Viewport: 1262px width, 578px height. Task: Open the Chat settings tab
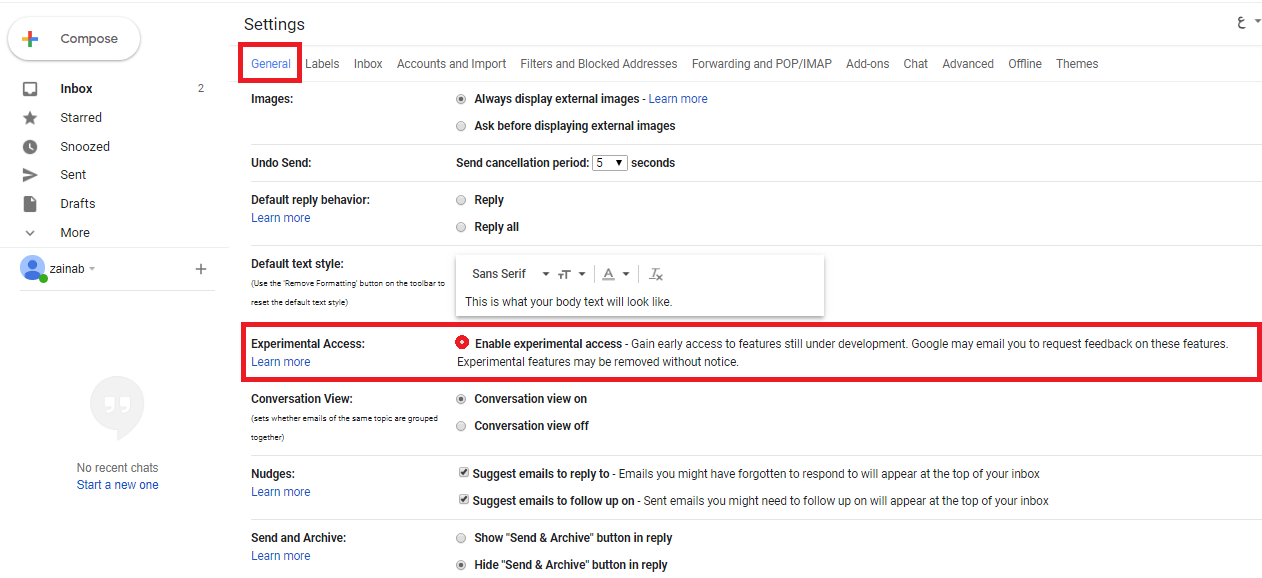[916, 64]
